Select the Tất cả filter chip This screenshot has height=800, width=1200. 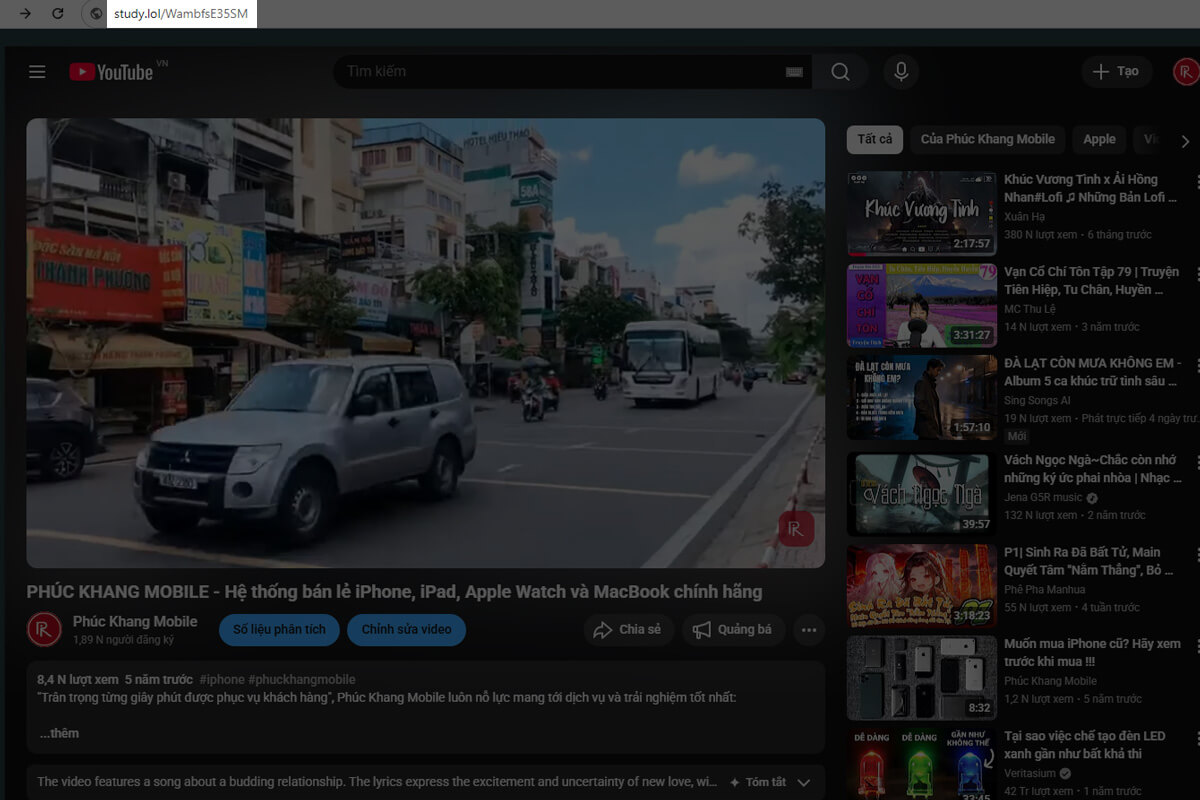click(x=874, y=139)
